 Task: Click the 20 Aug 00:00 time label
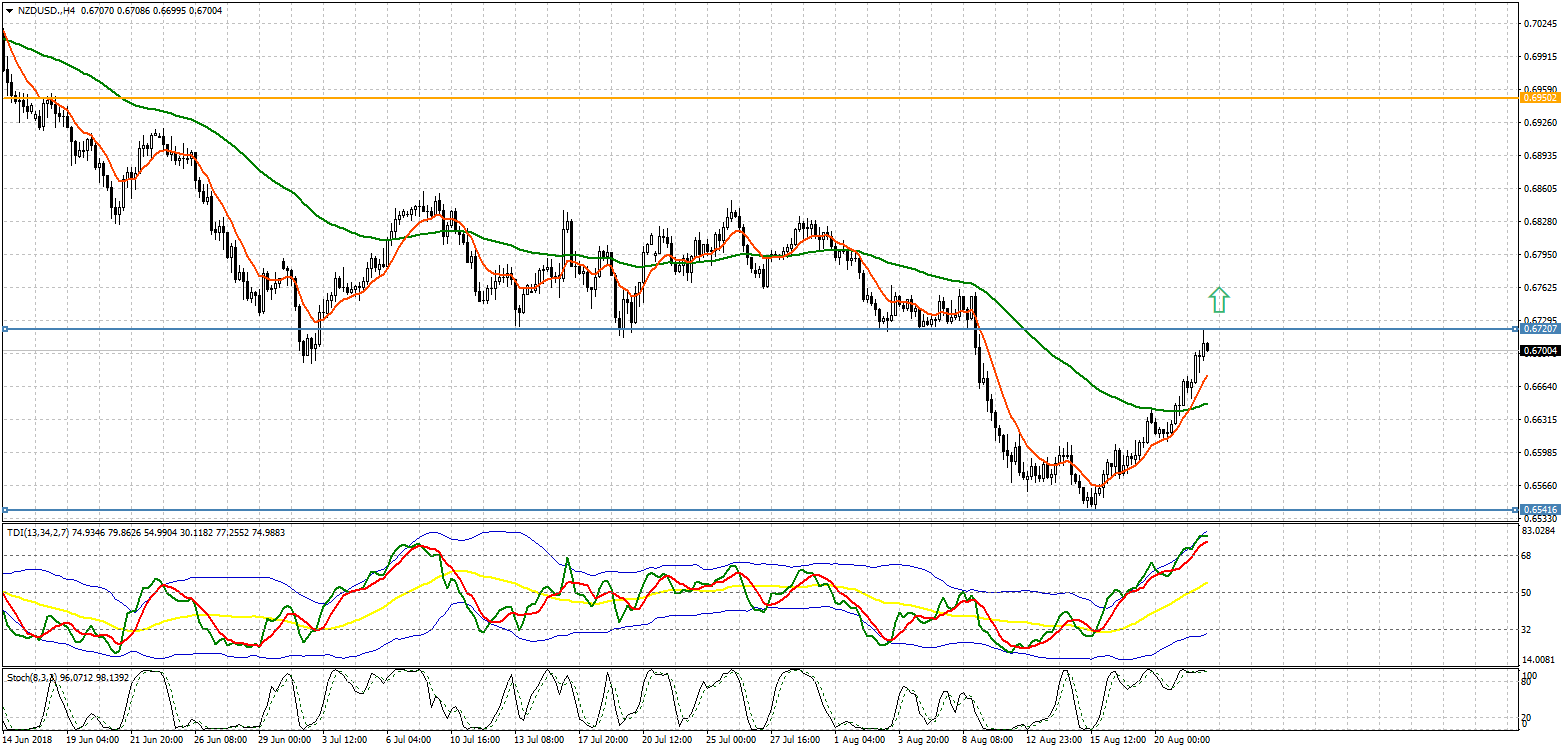pos(1182,741)
